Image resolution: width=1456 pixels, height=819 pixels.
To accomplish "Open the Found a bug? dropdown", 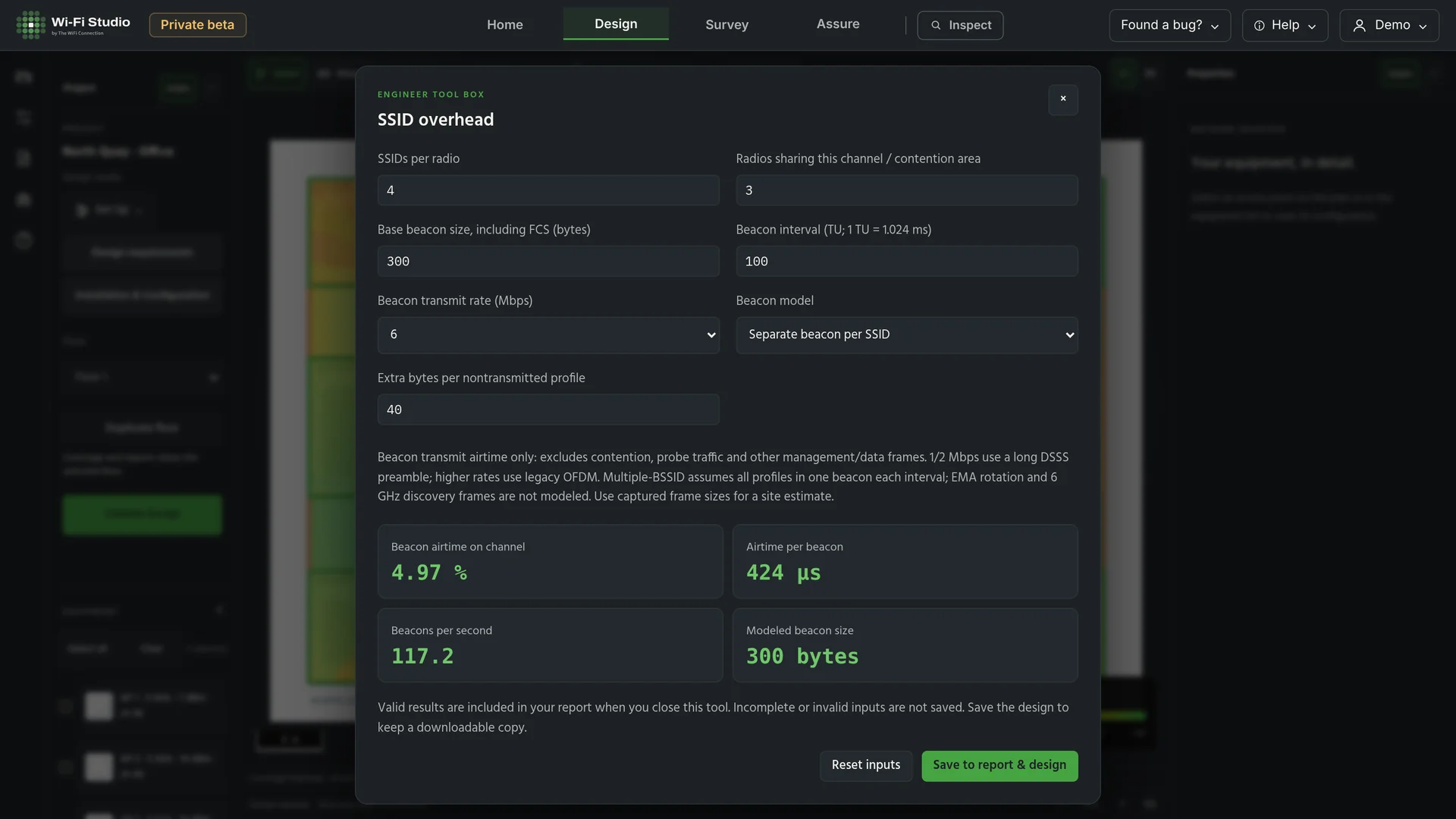I will [1169, 25].
